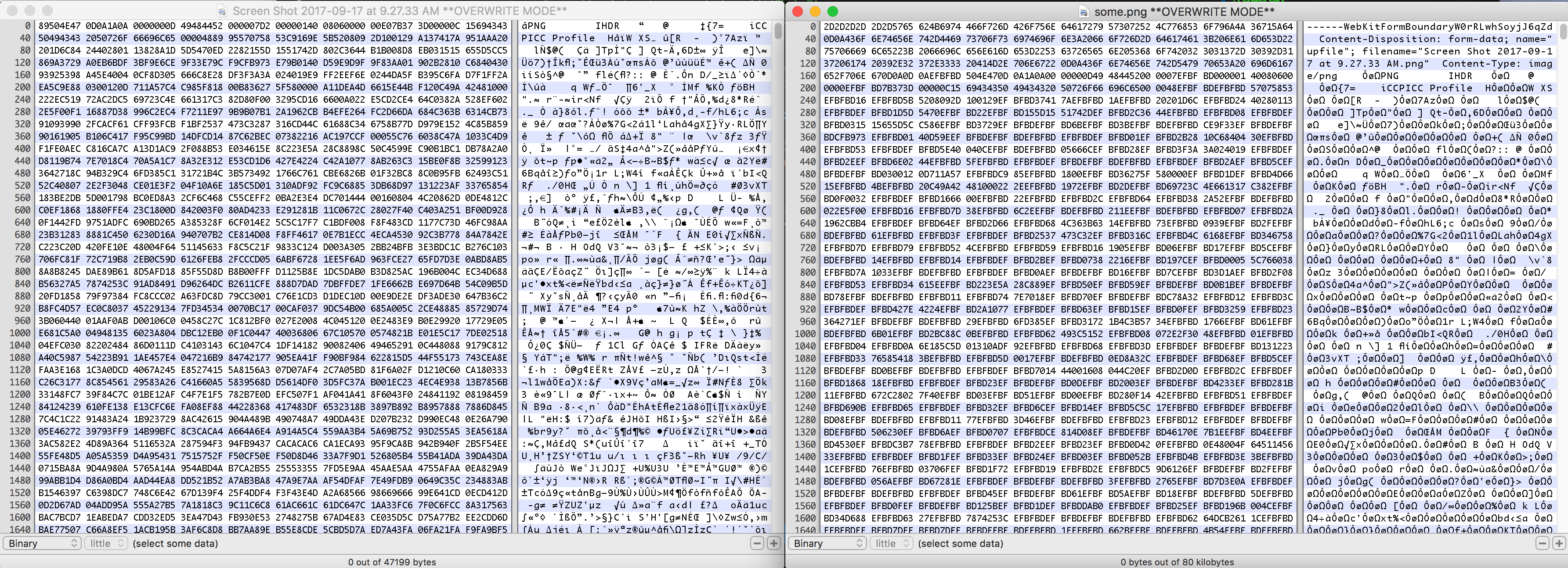Expand the Binary dropdown in the some.png window
The height and width of the screenshot is (568, 1568).
click(828, 543)
